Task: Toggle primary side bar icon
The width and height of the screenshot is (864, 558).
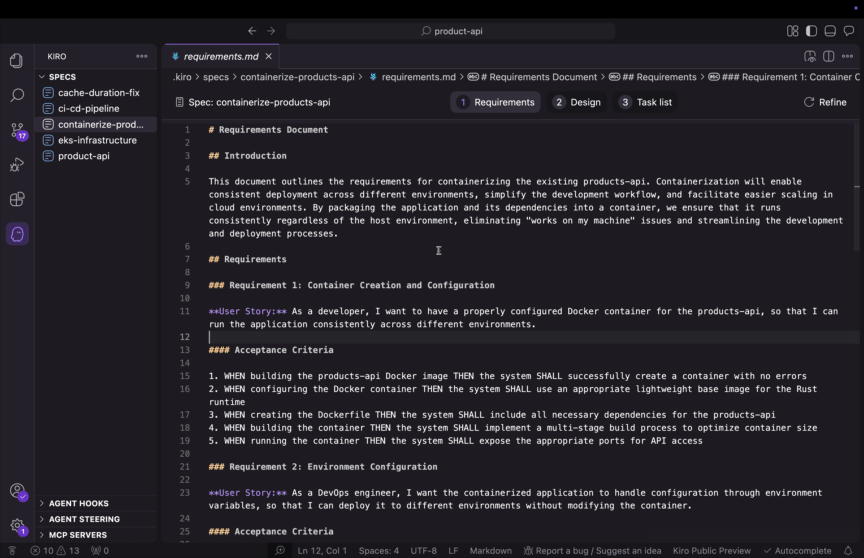Action: [811, 31]
